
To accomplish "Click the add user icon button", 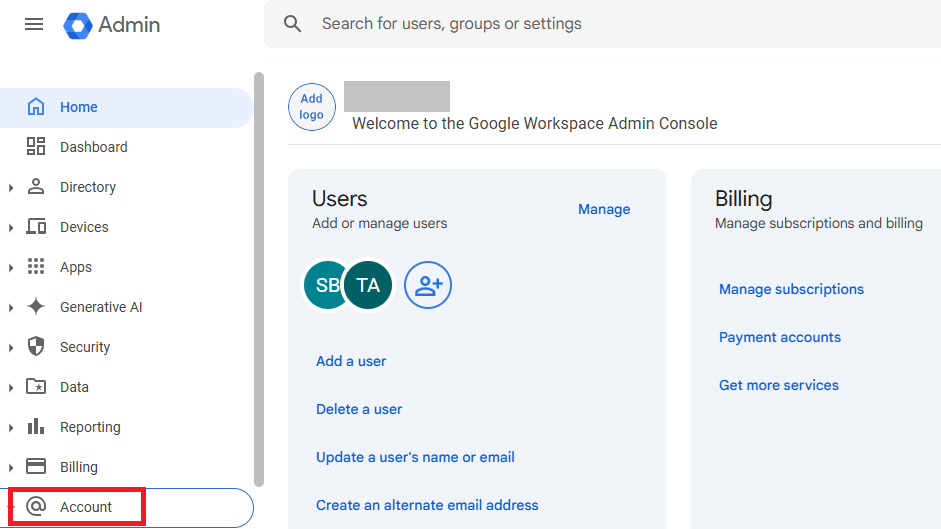I will [x=428, y=285].
